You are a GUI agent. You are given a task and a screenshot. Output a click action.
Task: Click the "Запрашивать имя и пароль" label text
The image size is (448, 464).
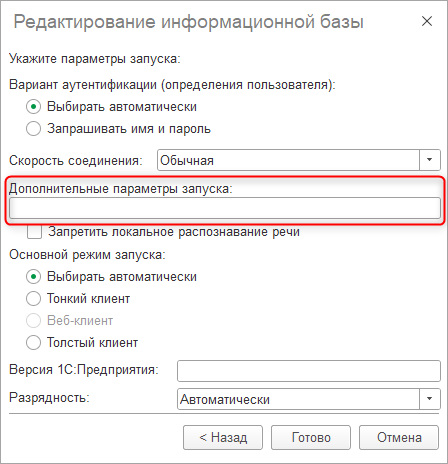click(129, 129)
